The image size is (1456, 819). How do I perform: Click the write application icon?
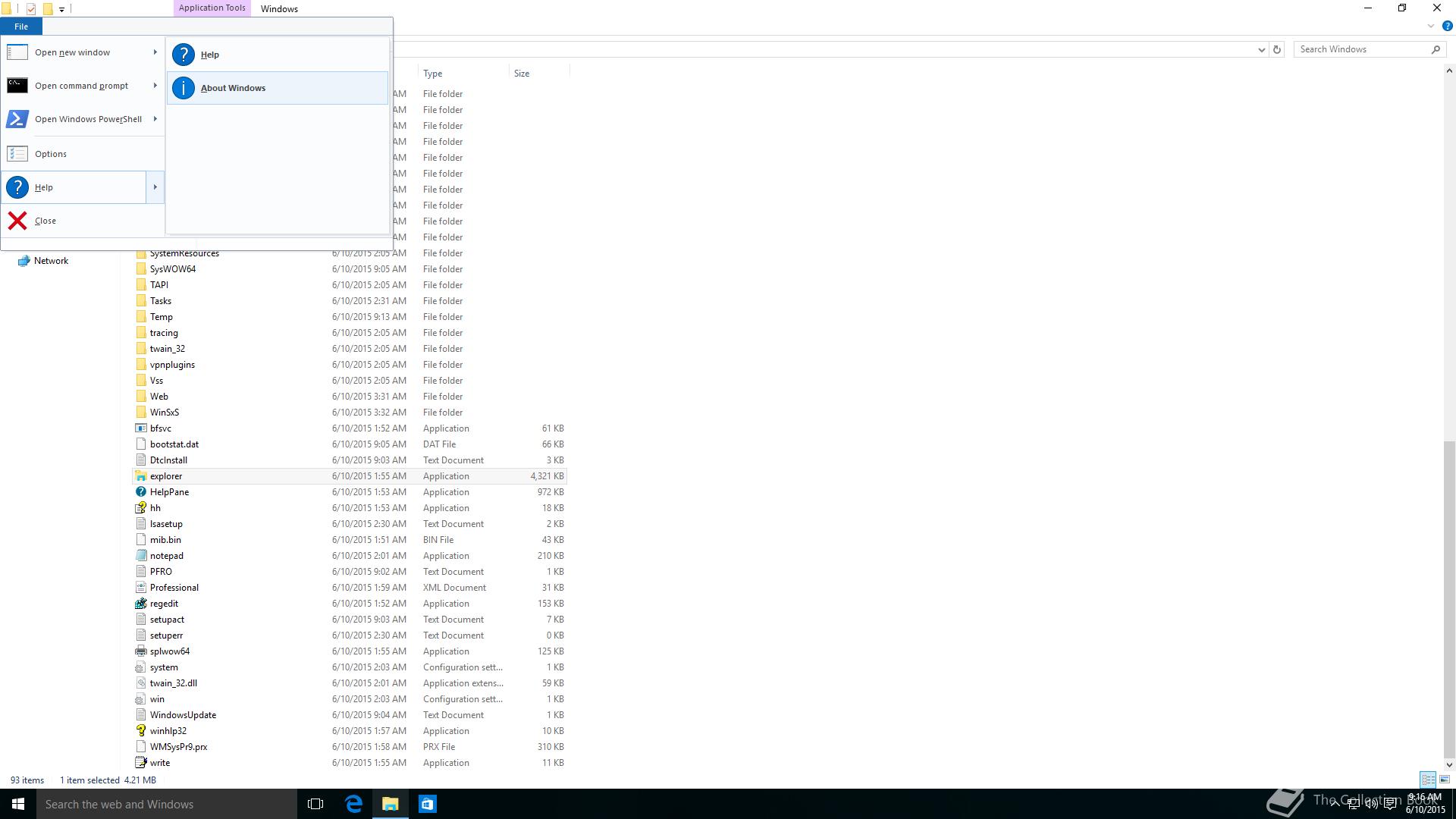[x=140, y=763]
